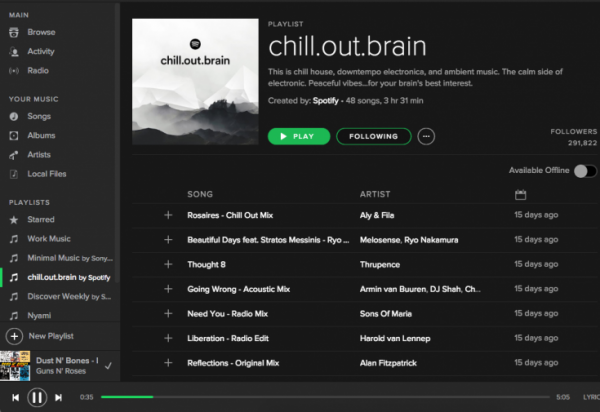Open the Radio section icon
The height and width of the screenshot is (412, 600).
(x=14, y=71)
